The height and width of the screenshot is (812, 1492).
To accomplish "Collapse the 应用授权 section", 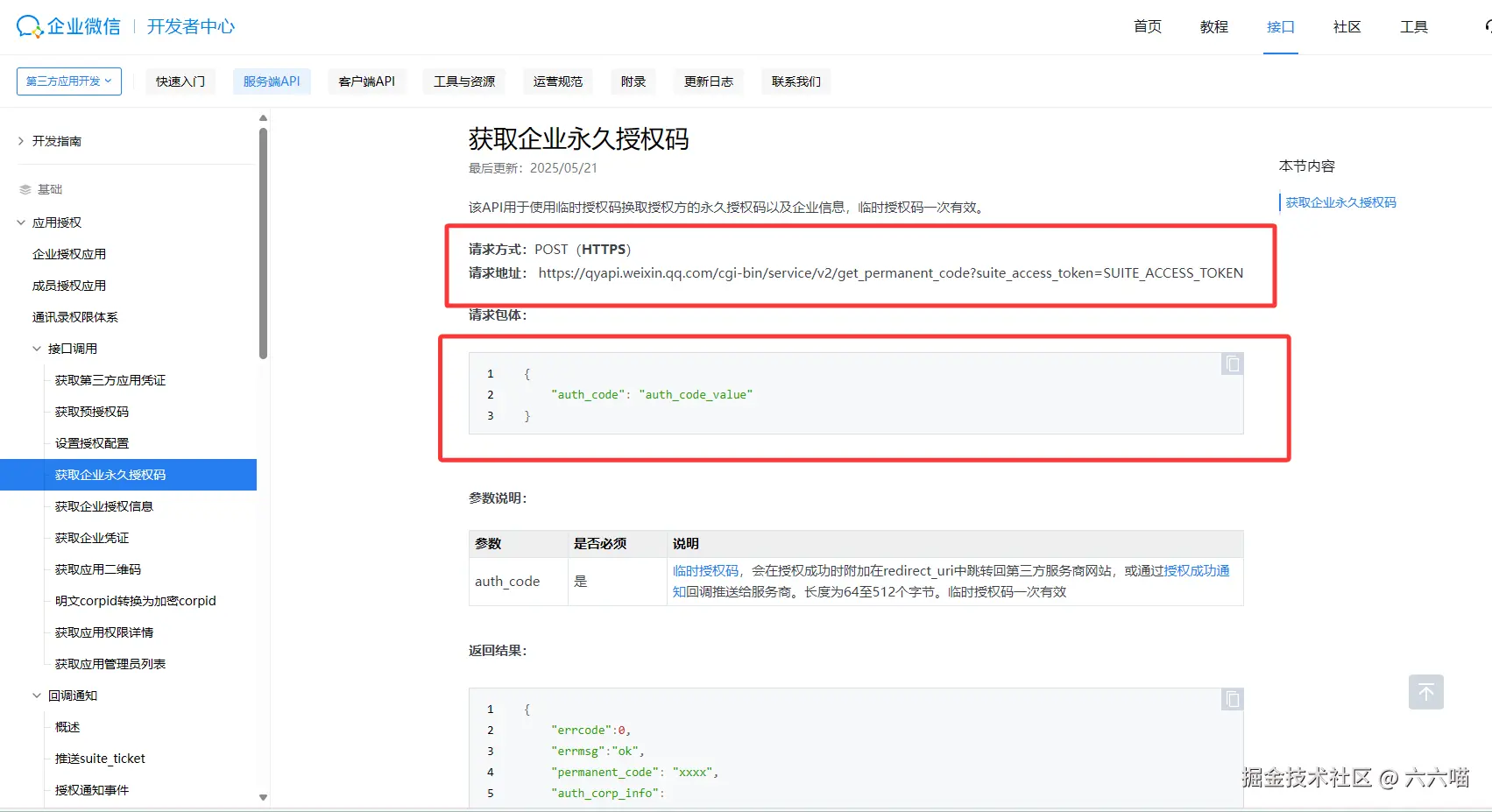I will [21, 222].
